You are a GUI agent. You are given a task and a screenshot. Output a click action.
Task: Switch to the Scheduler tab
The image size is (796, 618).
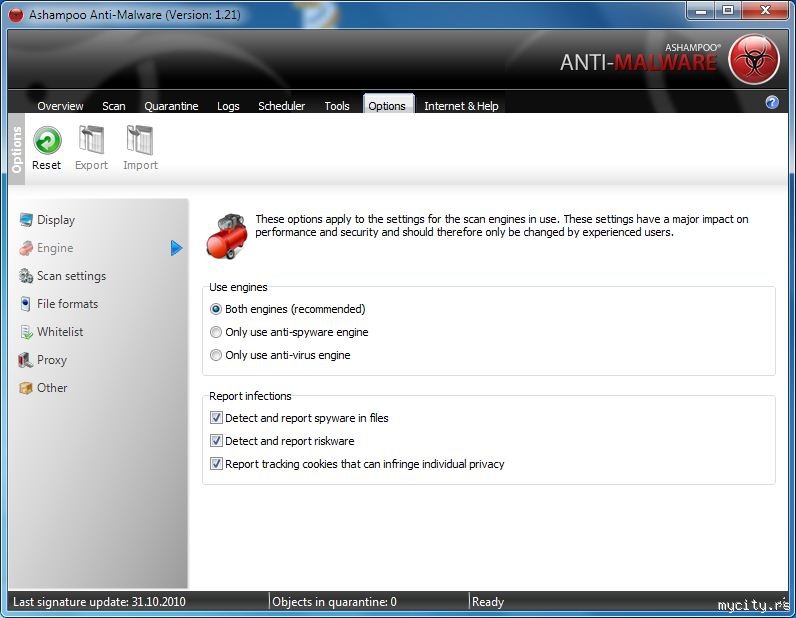(x=281, y=106)
